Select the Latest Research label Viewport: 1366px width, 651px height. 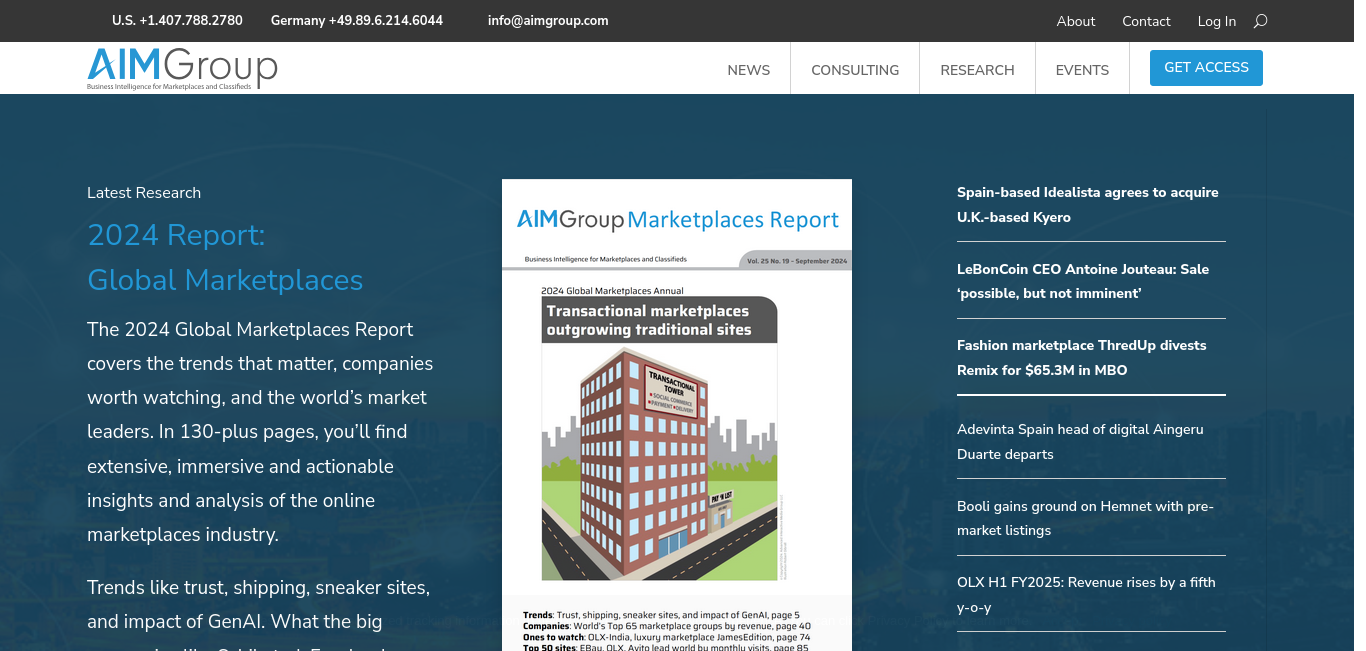coord(144,193)
